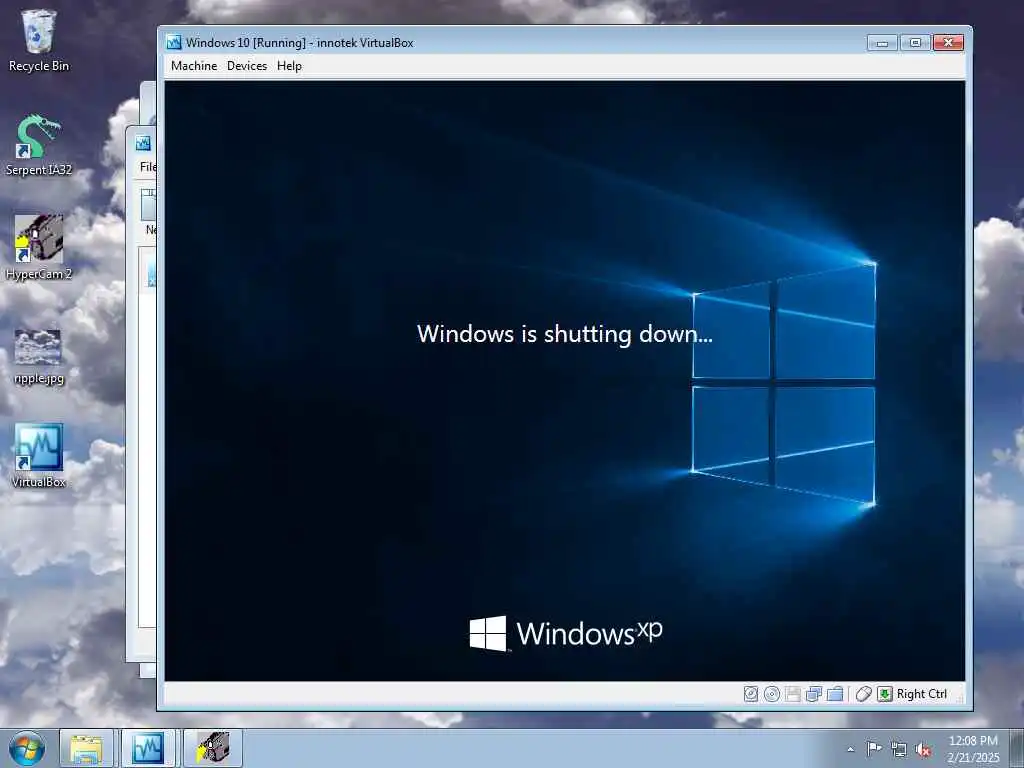This screenshot has width=1024, height=768.
Task: Click the hard disk activity indicator
Action: pyautogui.click(x=751, y=694)
